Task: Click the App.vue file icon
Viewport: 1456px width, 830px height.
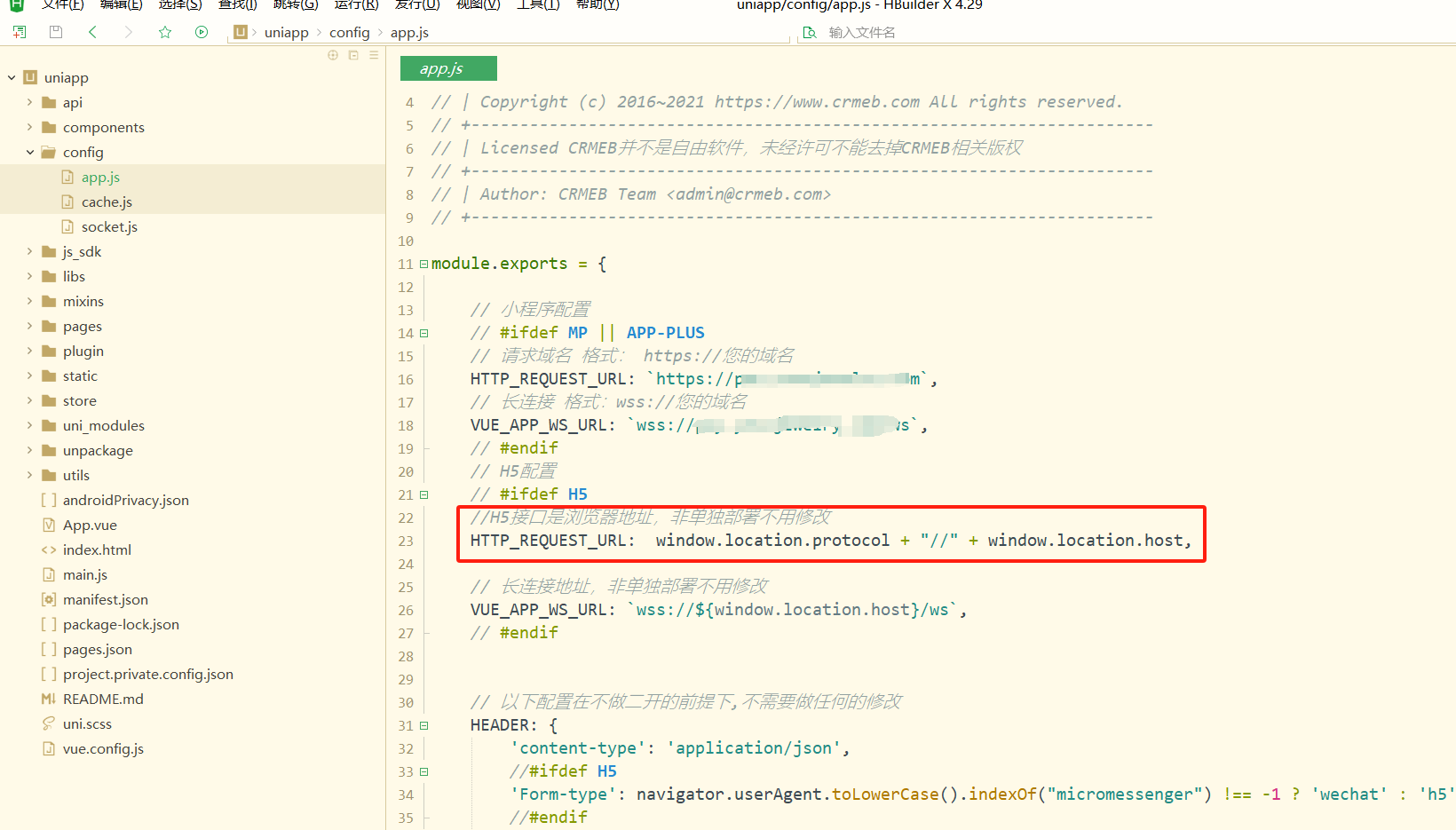Action: click(x=49, y=525)
